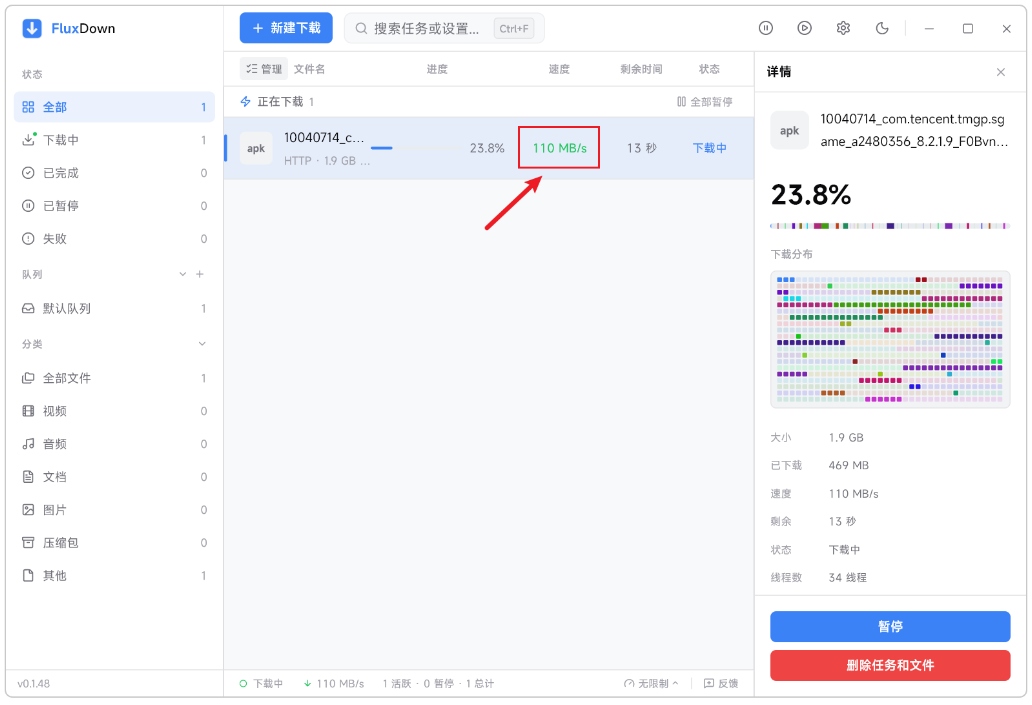Click the resume all play icon in toolbar
This screenshot has width=1032, height=705.
coord(804,28)
